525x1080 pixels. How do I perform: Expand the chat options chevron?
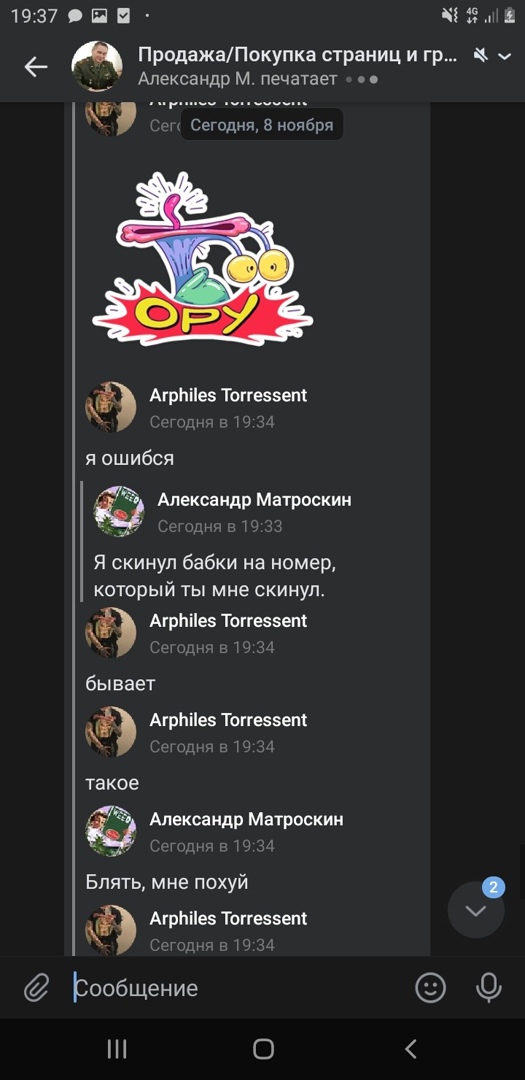505,56
